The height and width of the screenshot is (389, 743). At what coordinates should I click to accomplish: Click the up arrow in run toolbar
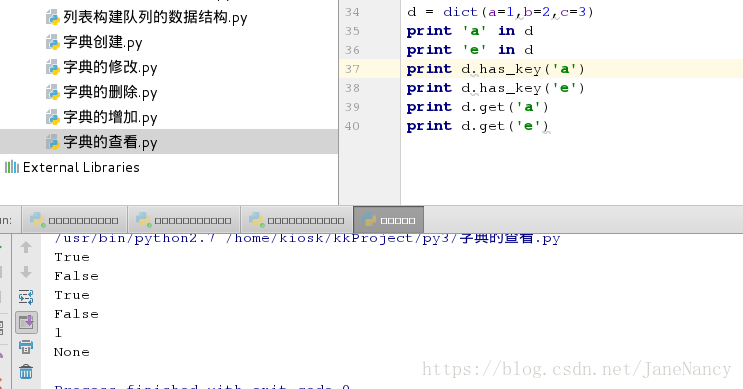point(26,247)
